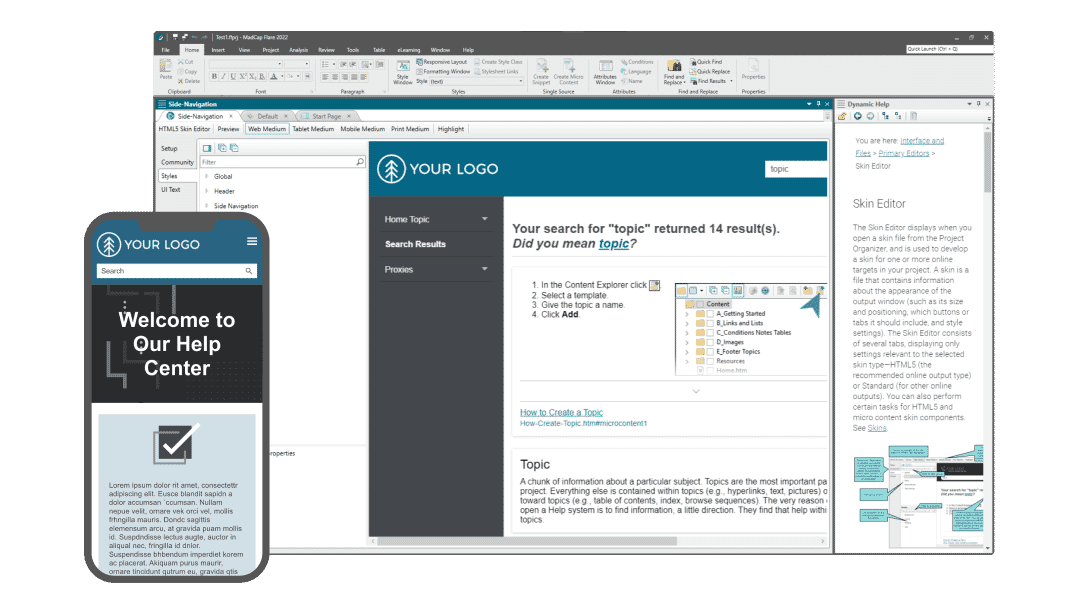Toggle the Web Medium view button
Viewport: 1080px width, 600px height.
tap(266, 129)
